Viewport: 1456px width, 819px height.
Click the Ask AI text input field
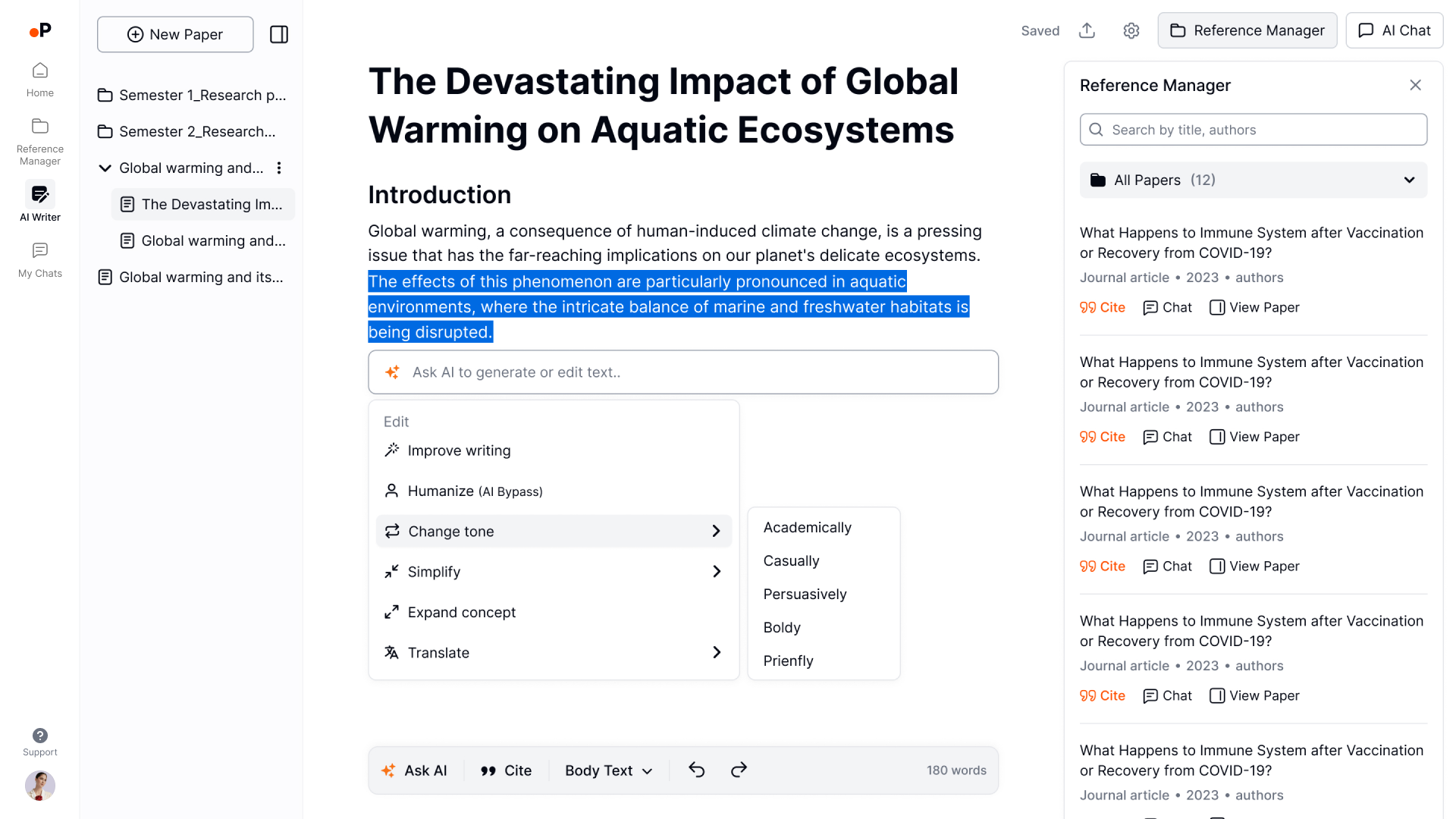click(683, 372)
